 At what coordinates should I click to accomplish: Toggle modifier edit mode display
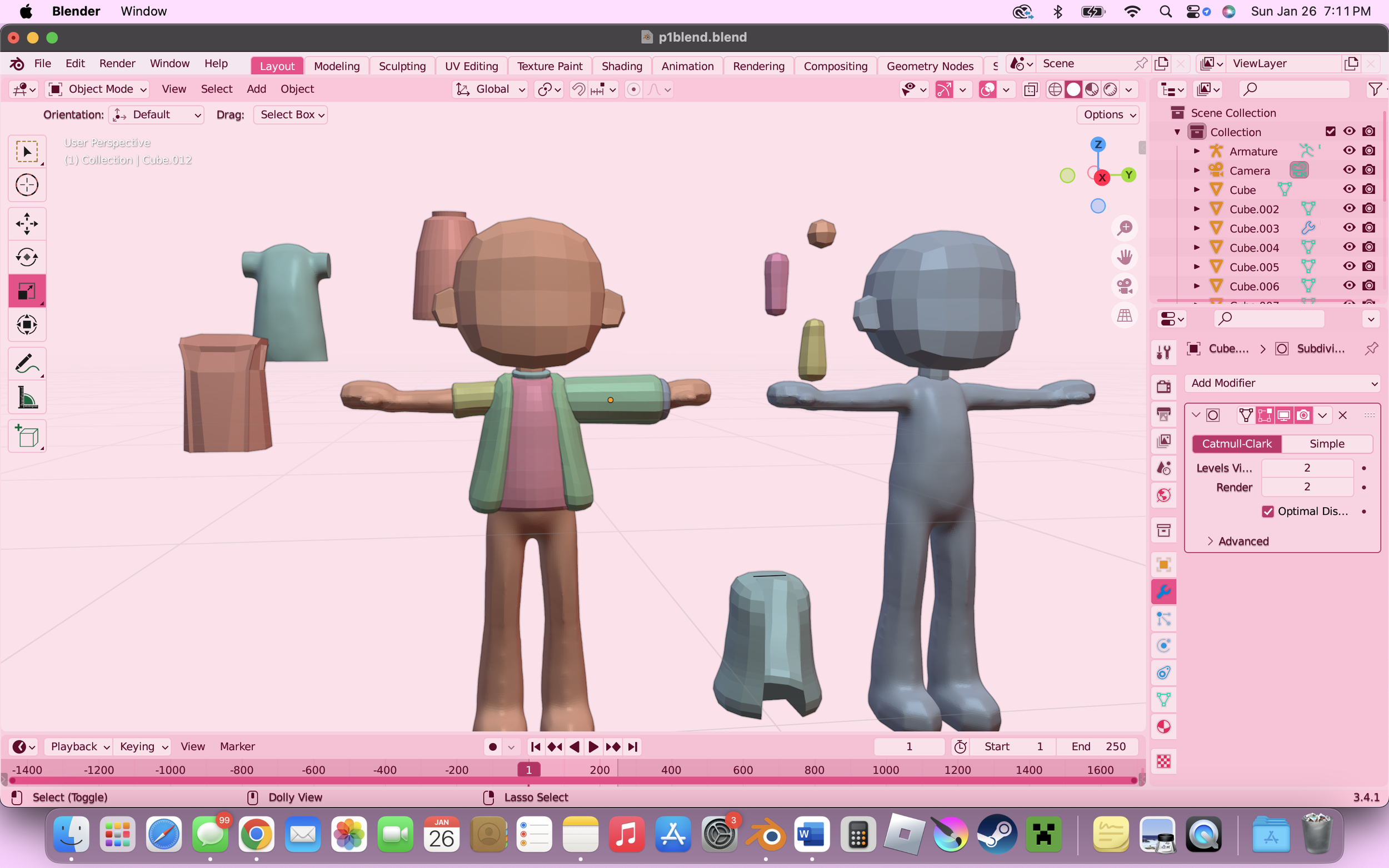tap(1265, 415)
